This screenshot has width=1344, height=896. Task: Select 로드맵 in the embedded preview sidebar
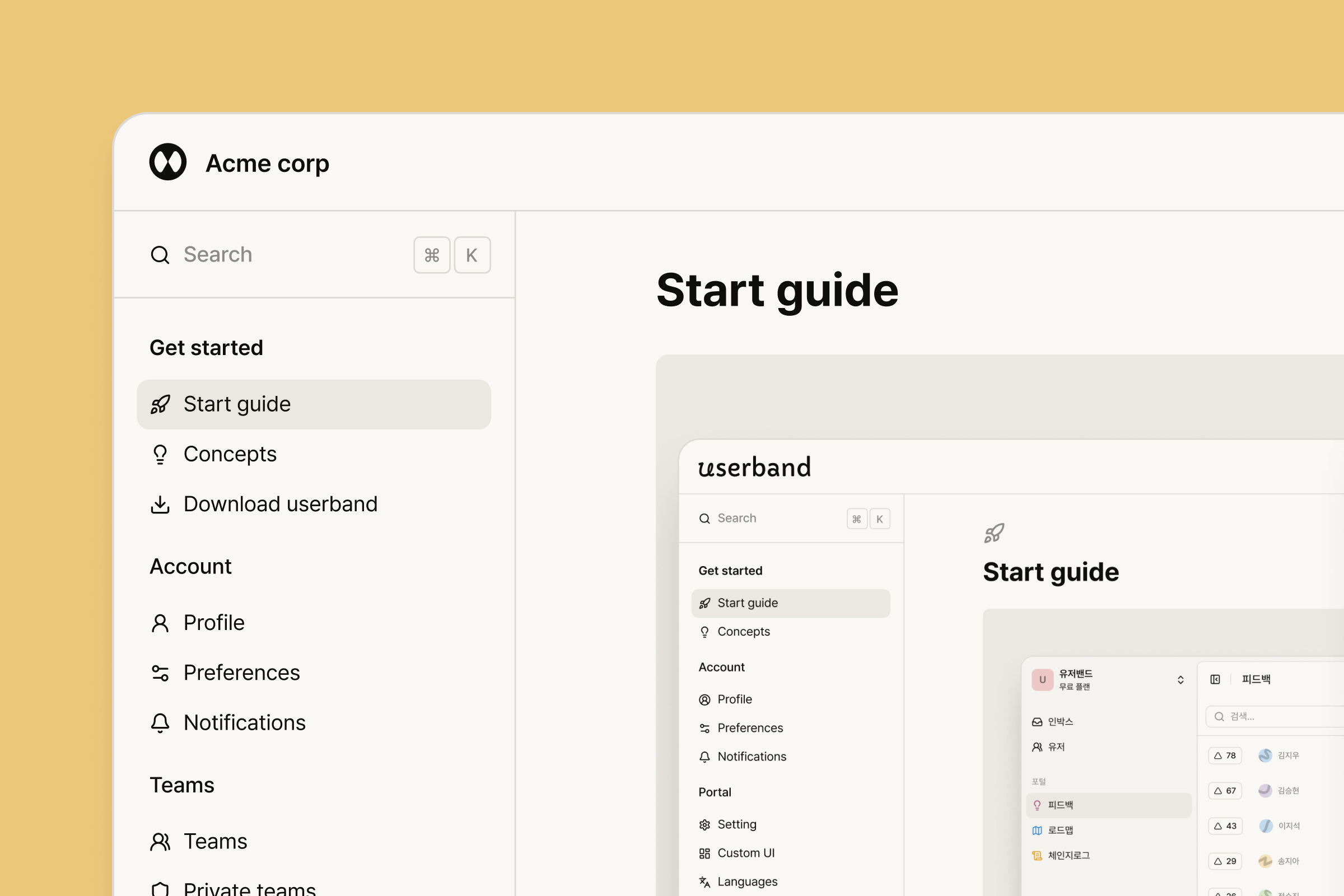1060,830
